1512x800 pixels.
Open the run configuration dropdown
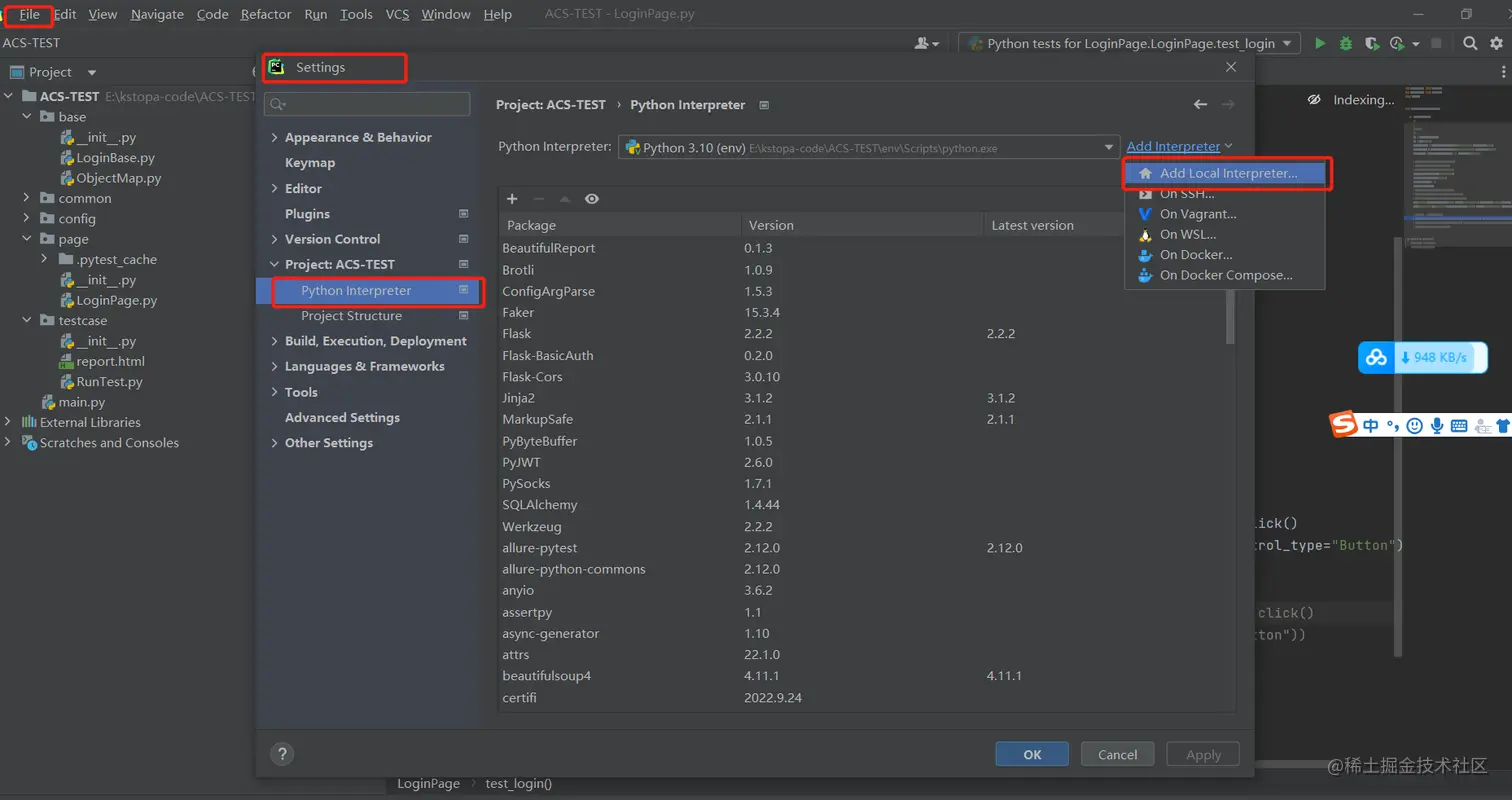coord(1130,43)
